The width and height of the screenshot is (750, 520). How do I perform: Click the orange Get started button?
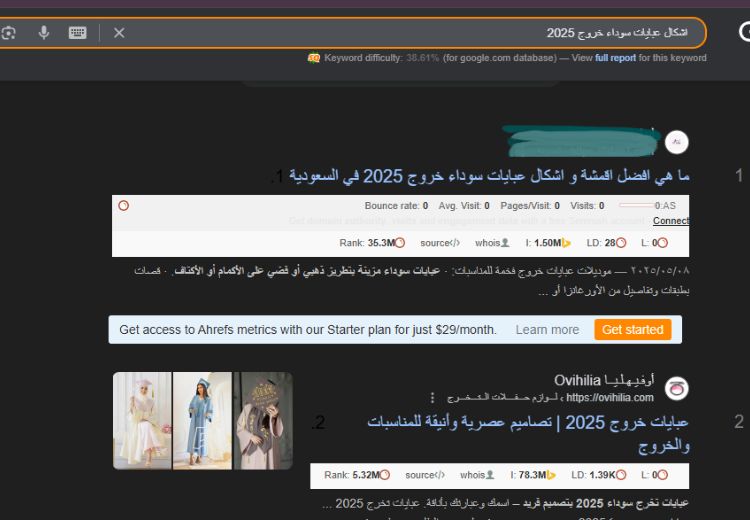(632, 330)
